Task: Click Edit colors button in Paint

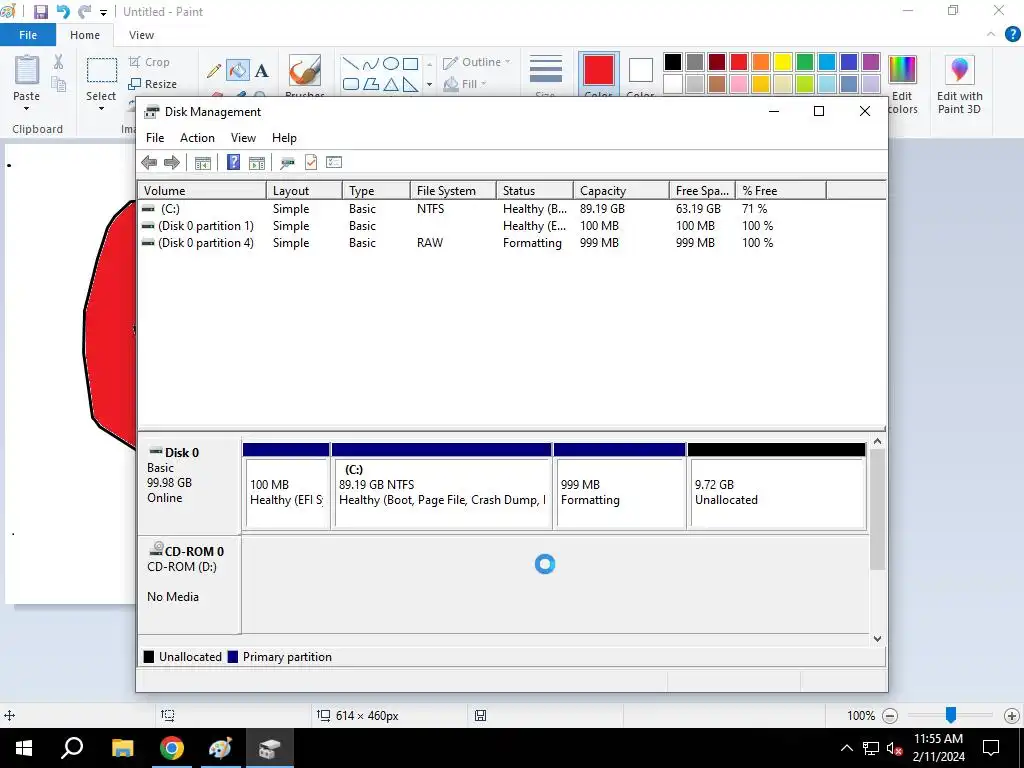Action: tap(903, 85)
